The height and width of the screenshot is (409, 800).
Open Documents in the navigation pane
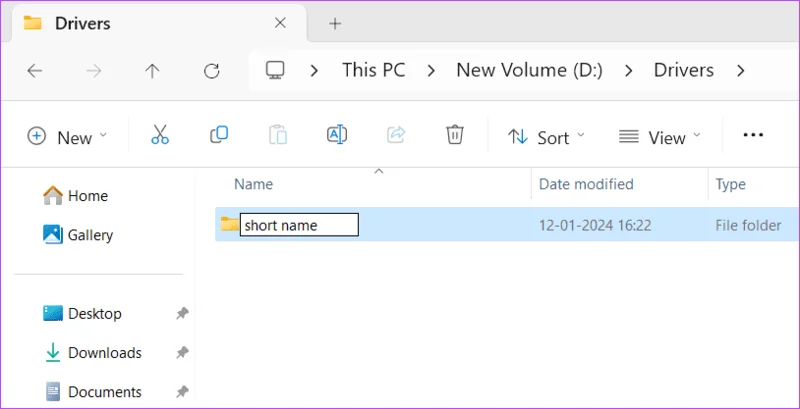click(x=105, y=392)
